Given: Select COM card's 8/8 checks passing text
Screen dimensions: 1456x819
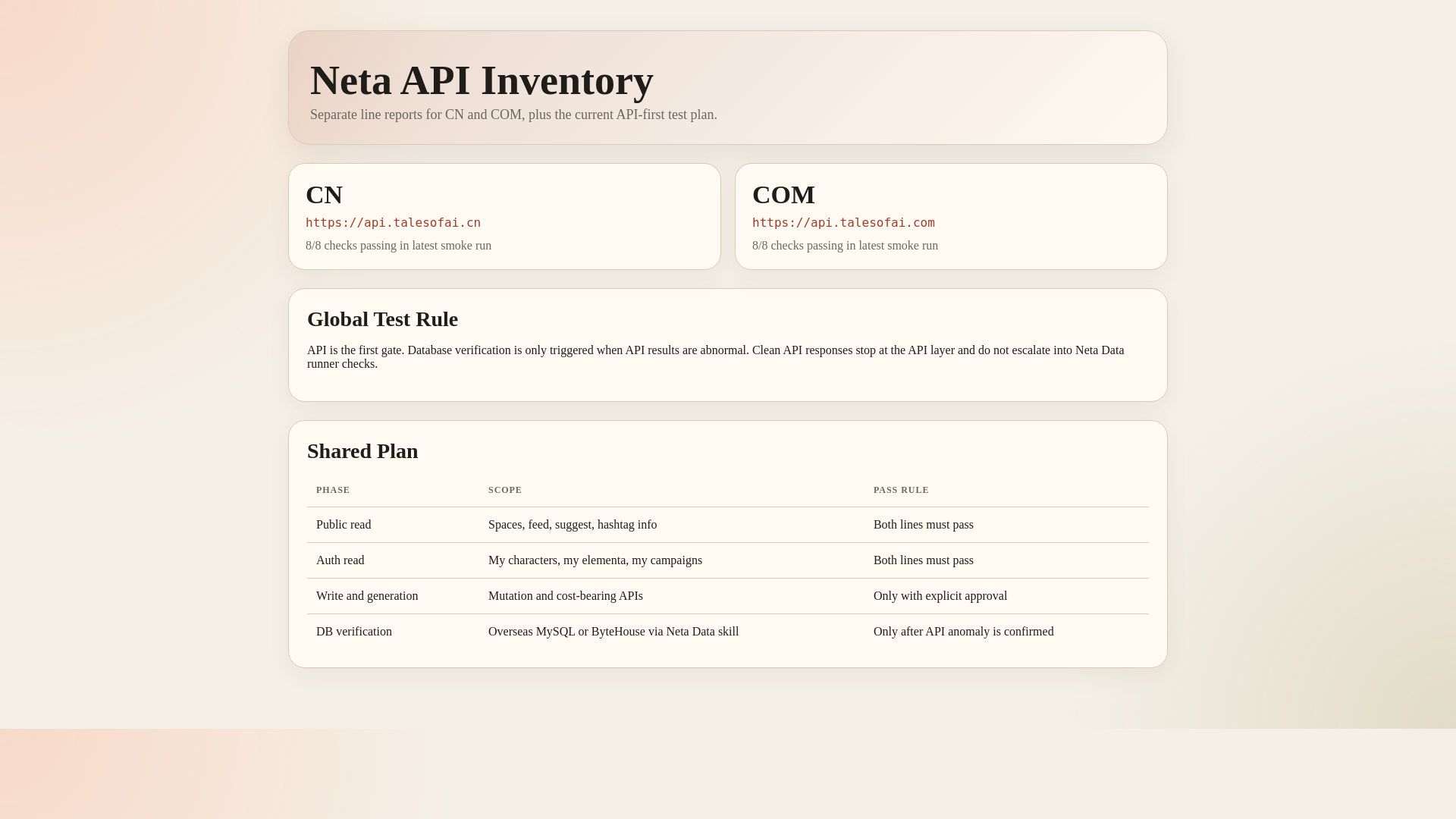Looking at the screenshot, I should (x=845, y=246).
